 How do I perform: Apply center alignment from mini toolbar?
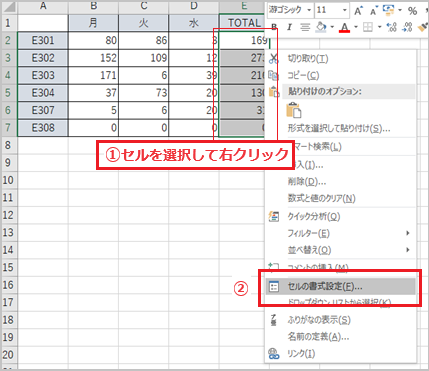tap(305, 27)
